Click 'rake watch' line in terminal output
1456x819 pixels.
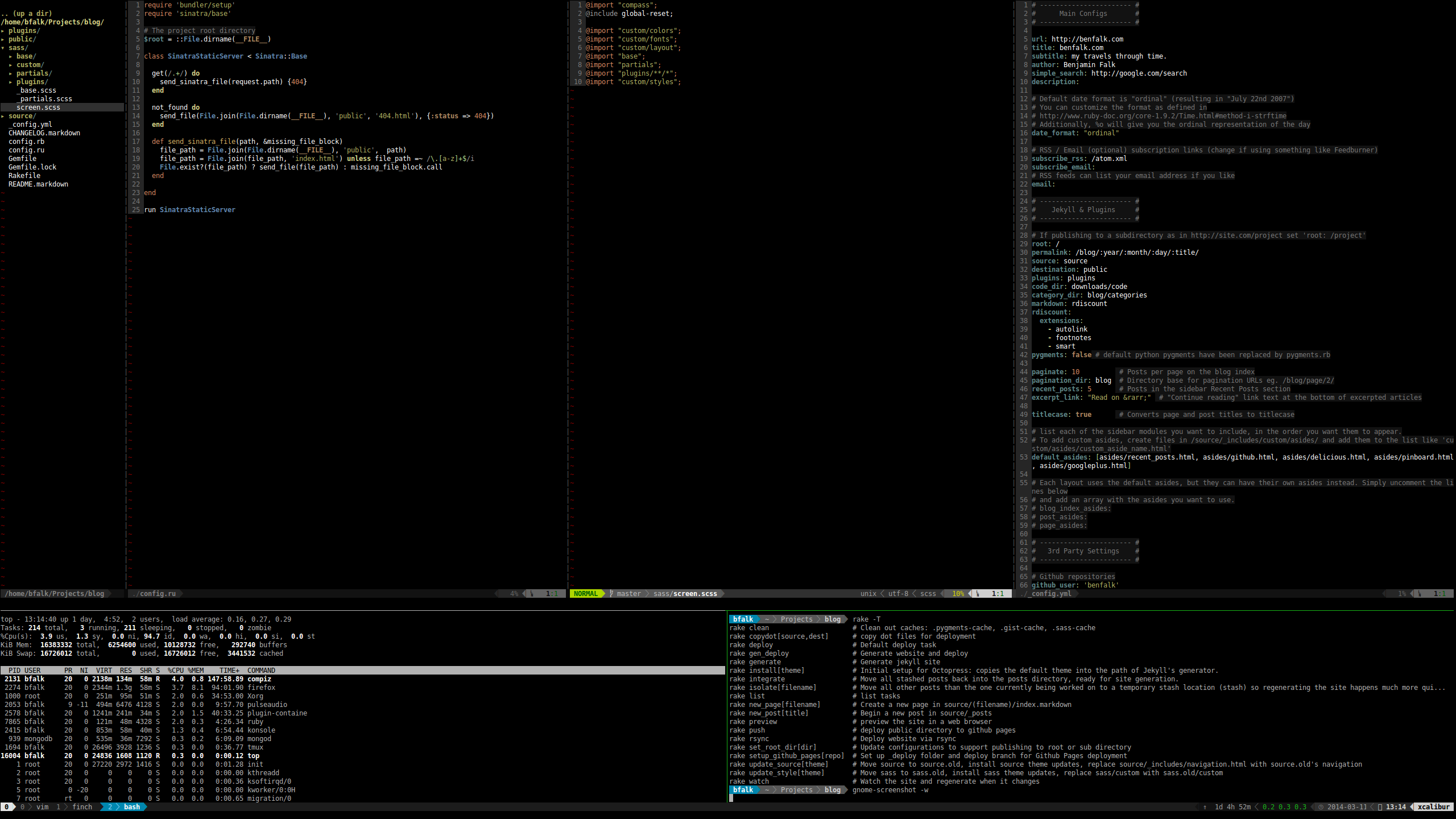884,781
